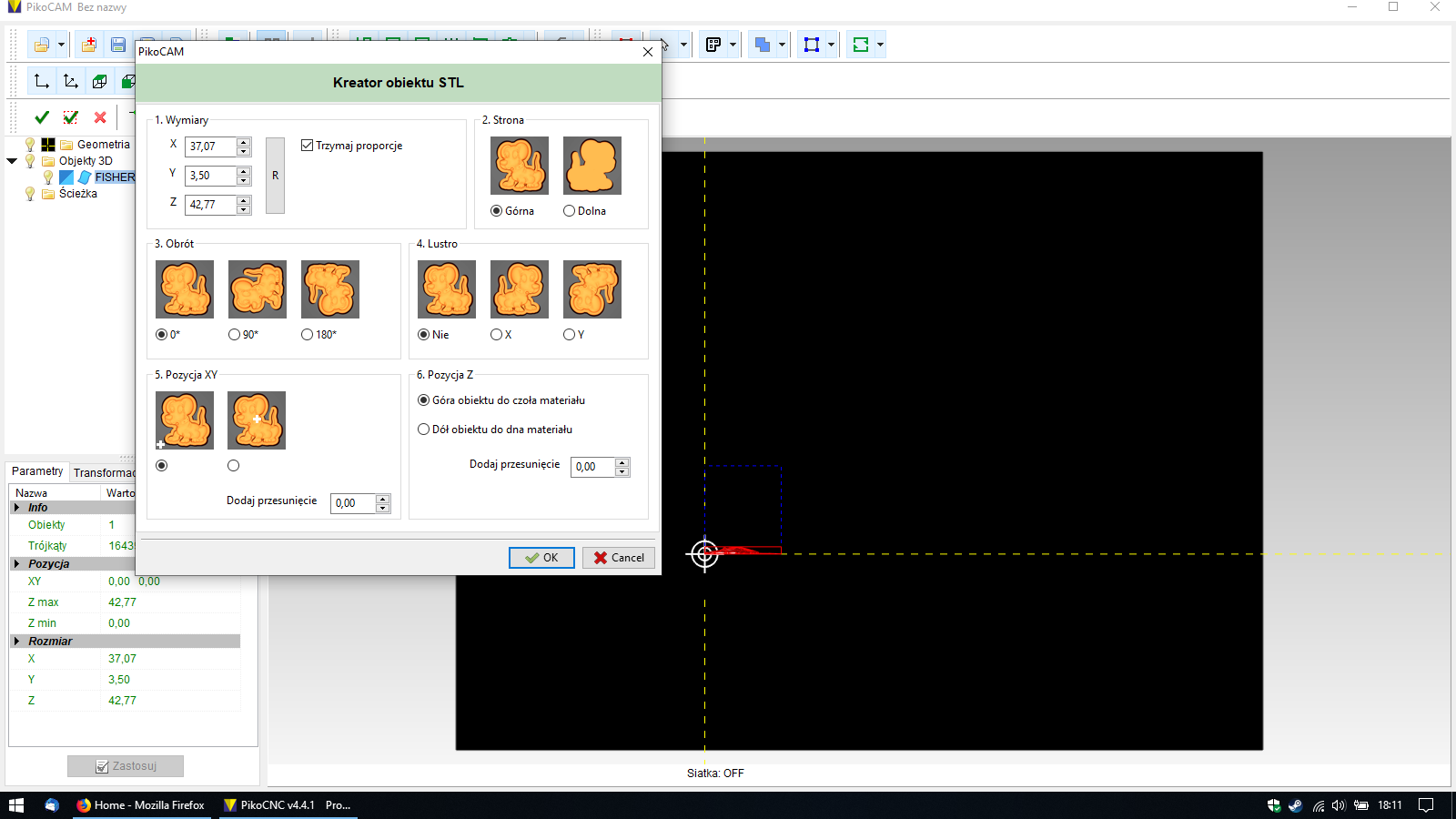Select the Dolna radio button
The image size is (1456, 819).
click(569, 211)
